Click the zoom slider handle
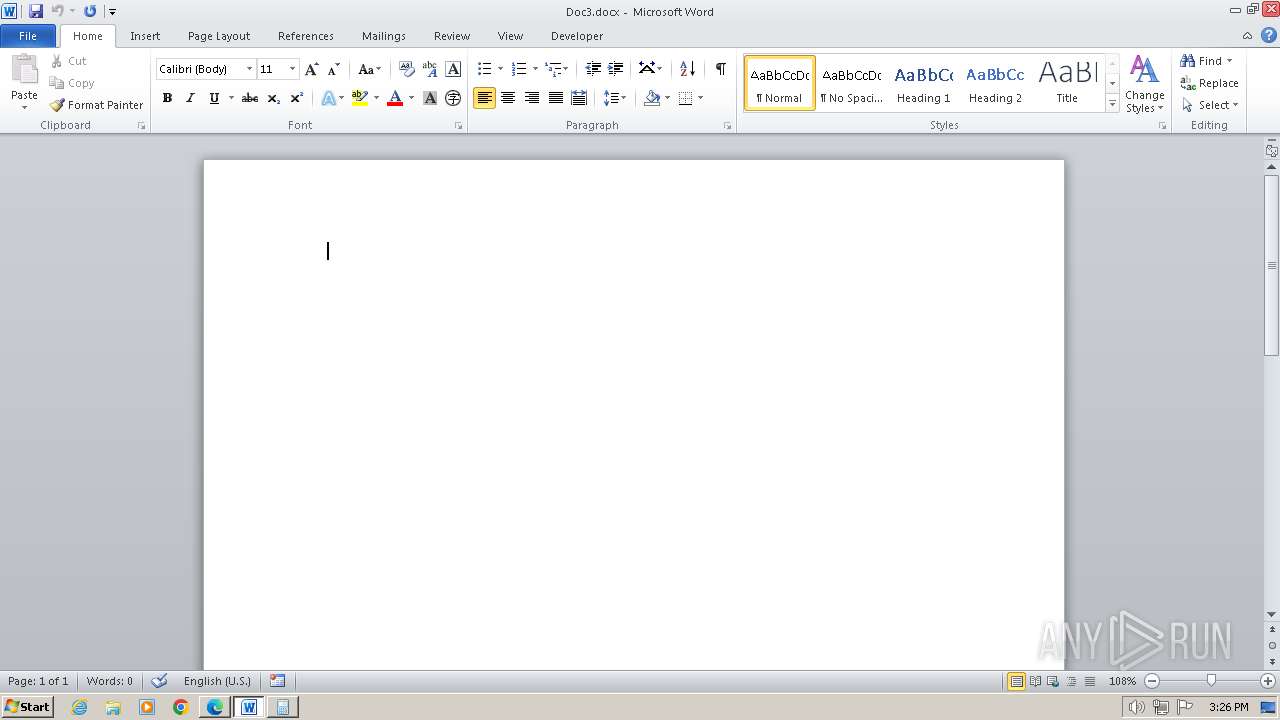The image size is (1280, 720). click(x=1211, y=681)
